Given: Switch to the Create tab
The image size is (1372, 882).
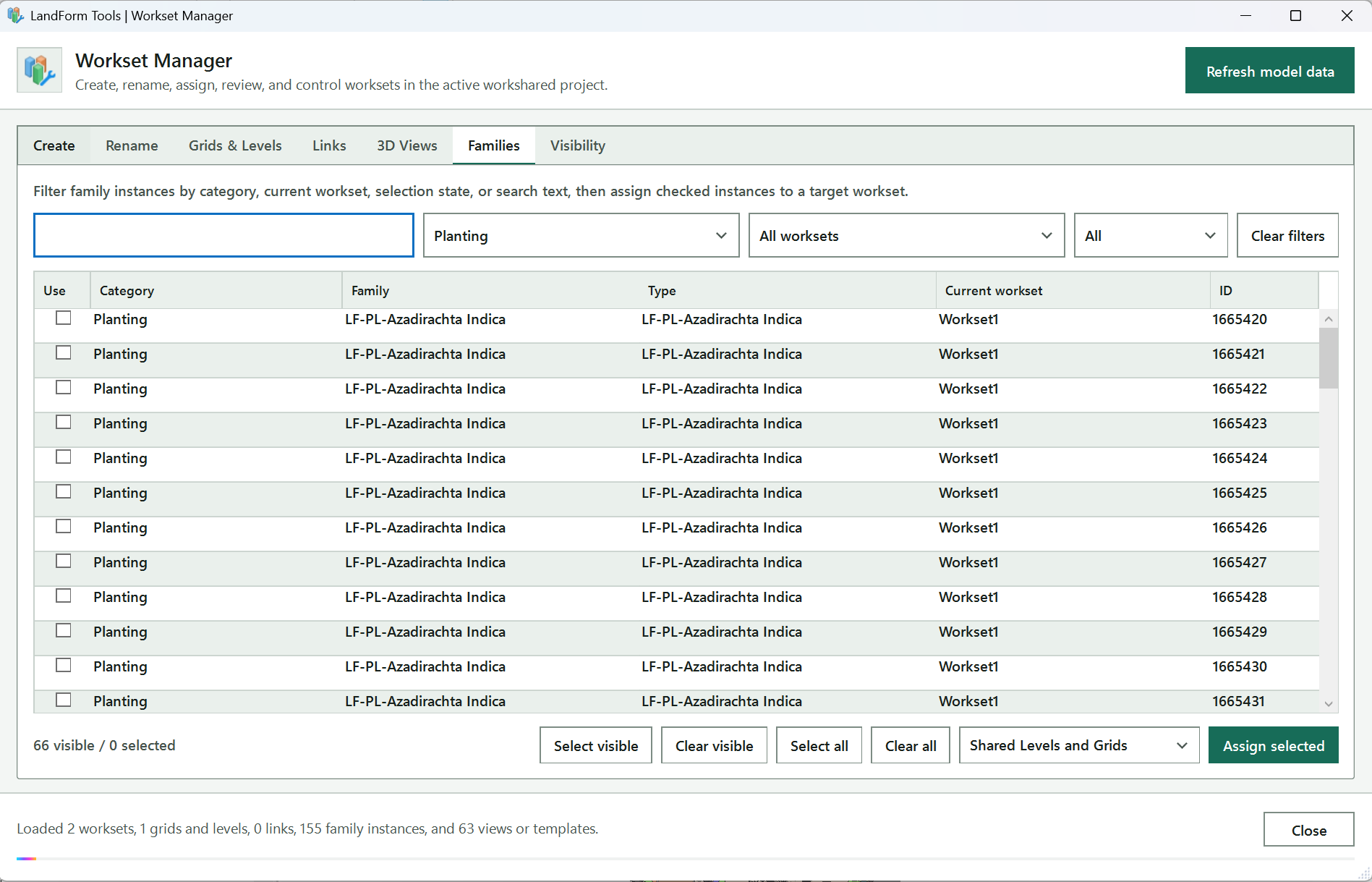Looking at the screenshot, I should [54, 145].
